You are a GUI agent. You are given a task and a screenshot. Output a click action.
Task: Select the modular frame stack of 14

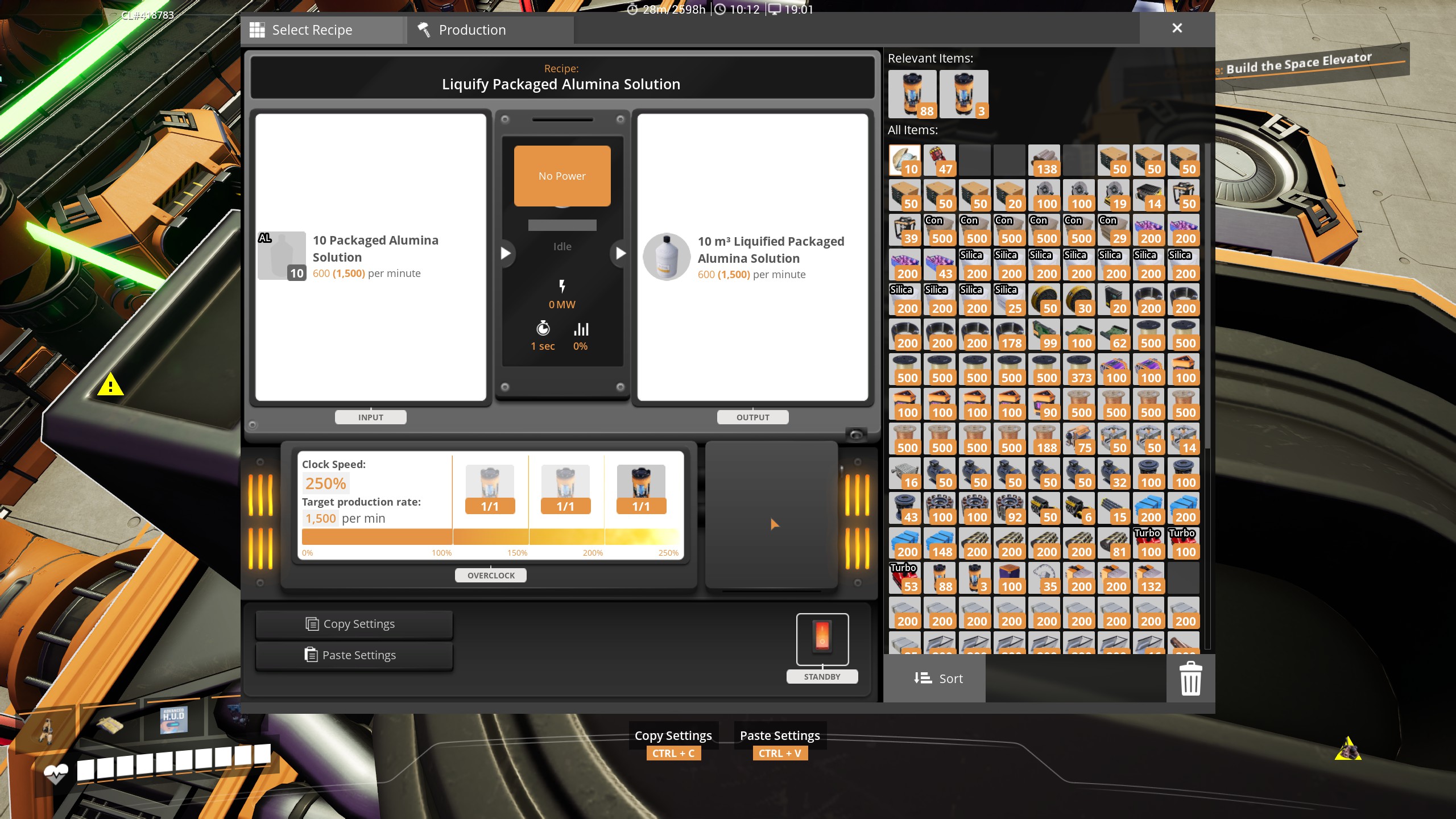pyautogui.click(x=1184, y=439)
